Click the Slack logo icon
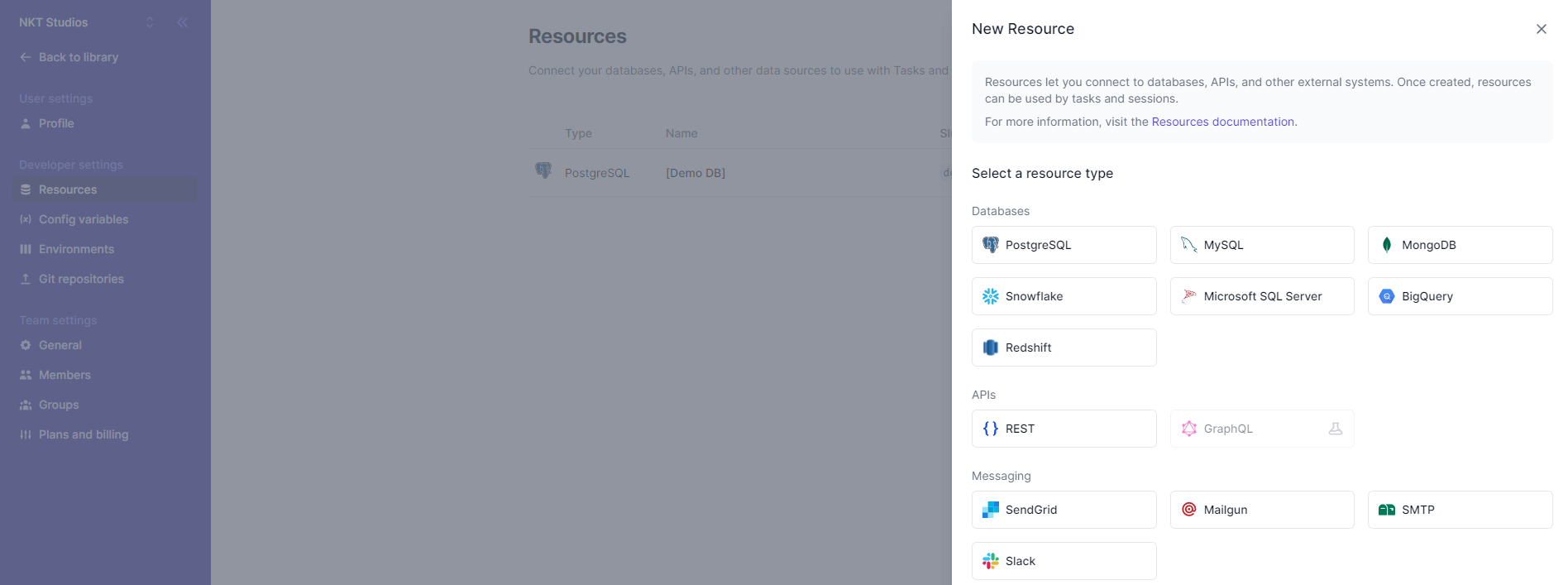 [990, 561]
